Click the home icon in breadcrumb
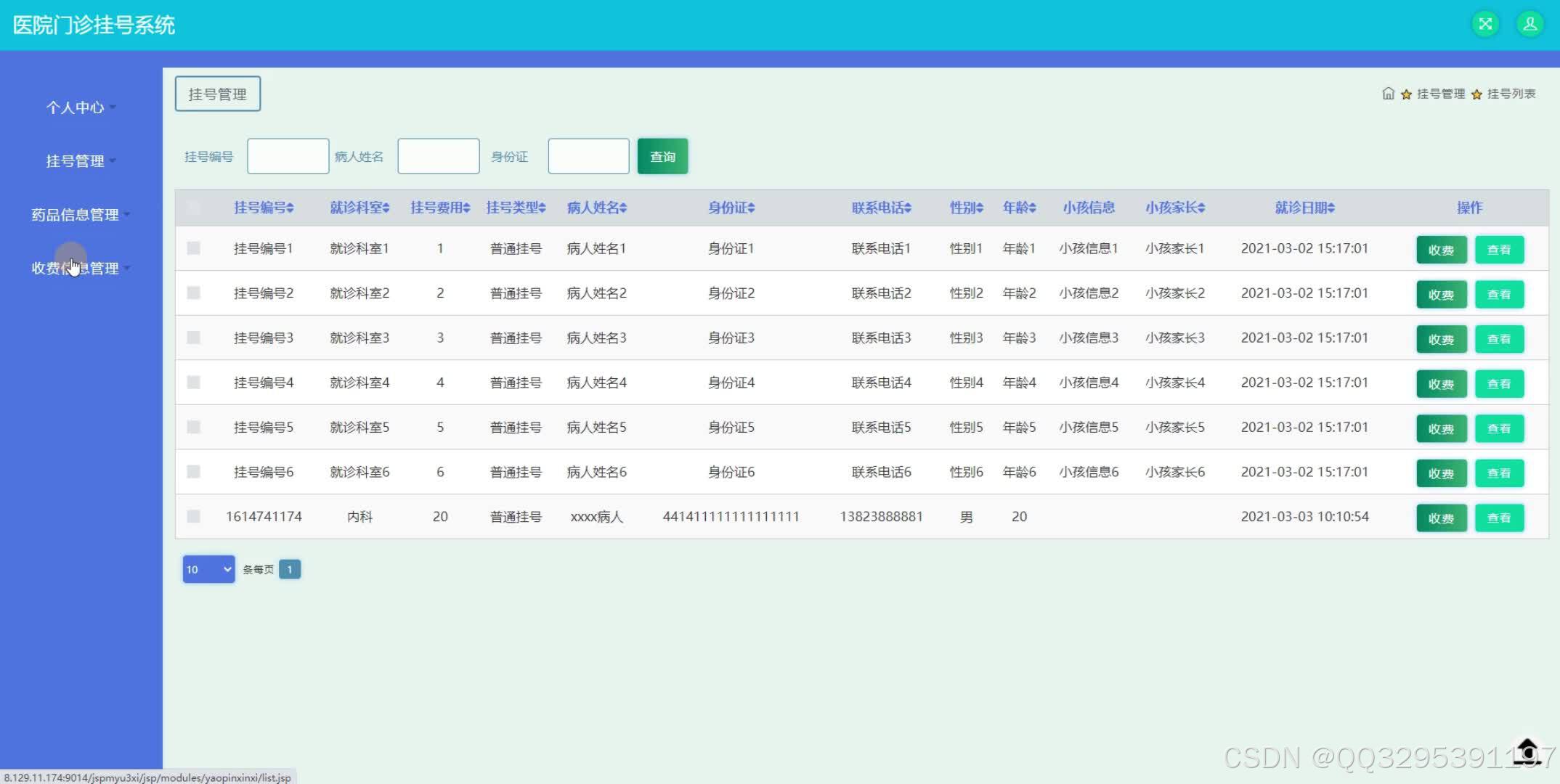Image resolution: width=1560 pixels, height=784 pixels. (x=1388, y=94)
